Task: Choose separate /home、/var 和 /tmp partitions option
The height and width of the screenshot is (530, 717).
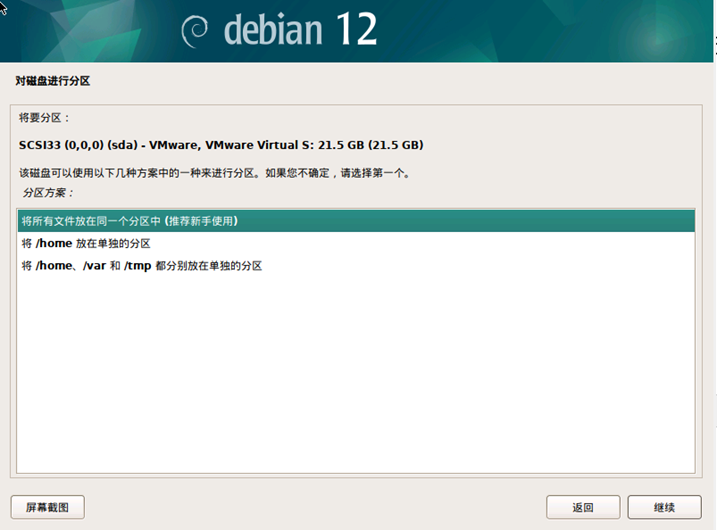Action: pyautogui.click(x=141, y=266)
